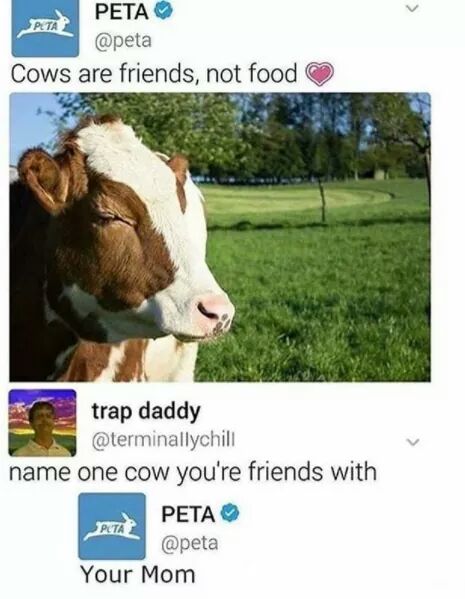The height and width of the screenshot is (599, 465).
Task: Click the rabbit logo inside top PETA avatar
Action: (45, 25)
